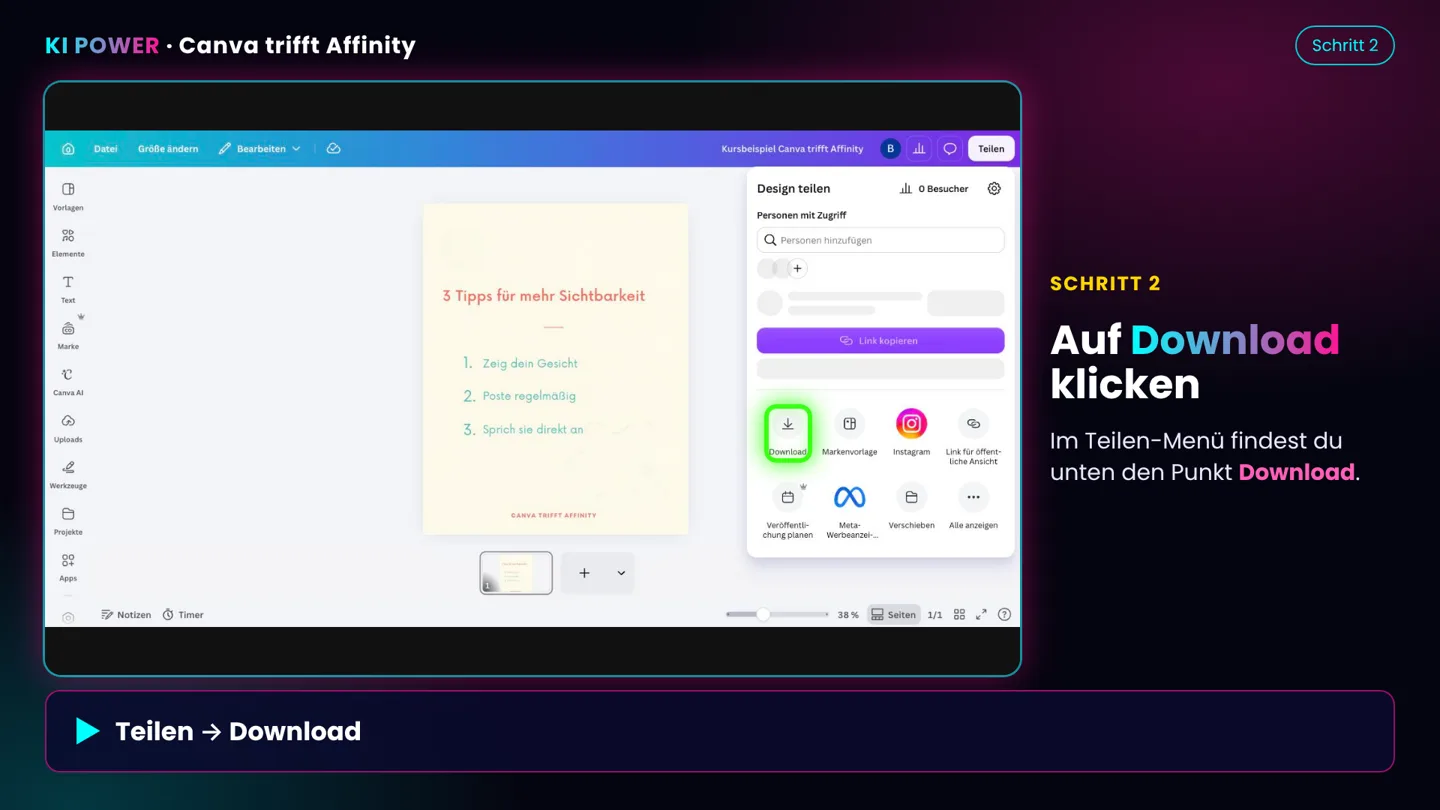Click the 0 Besucher visitor count

[934, 188]
